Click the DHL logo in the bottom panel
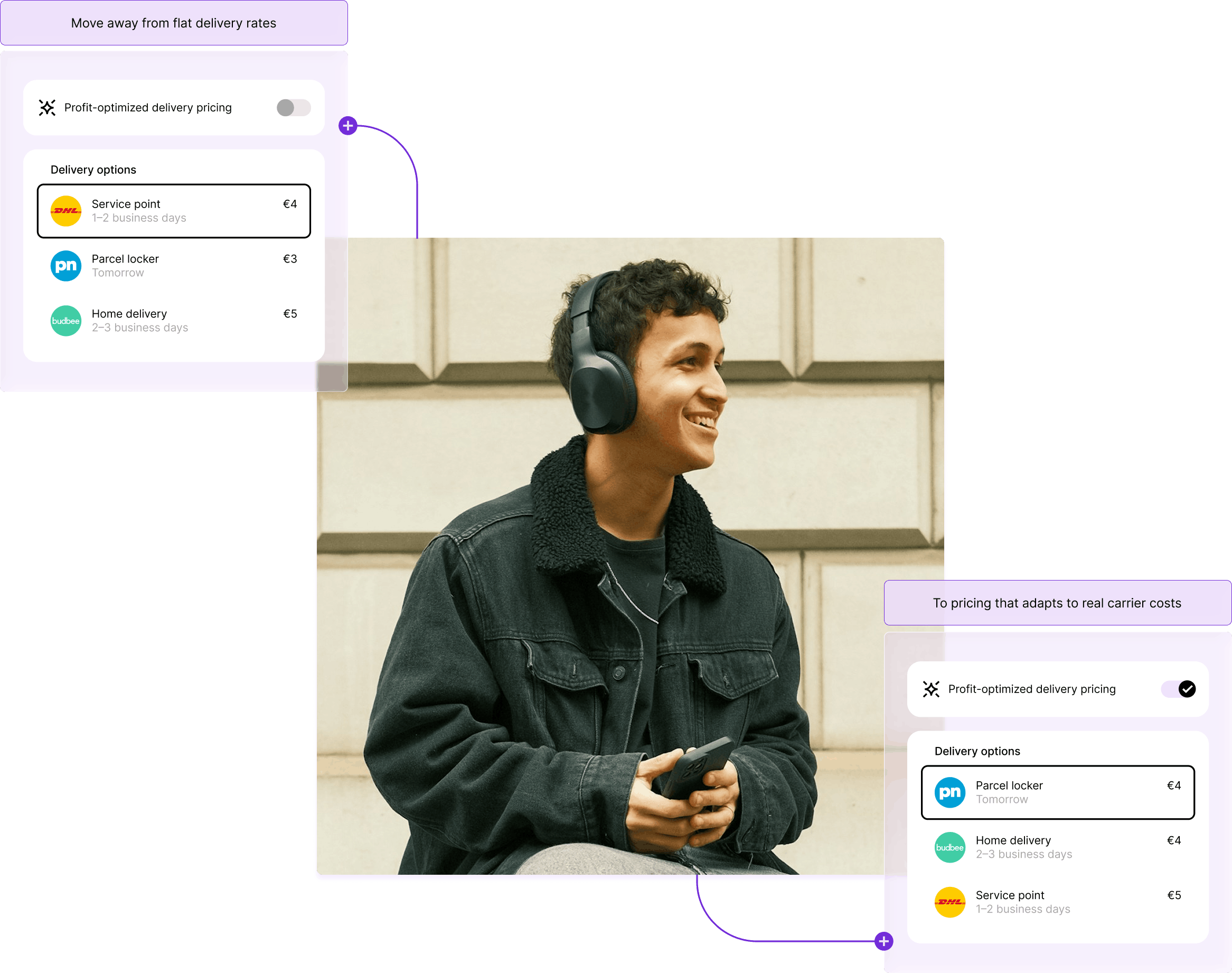 949,902
